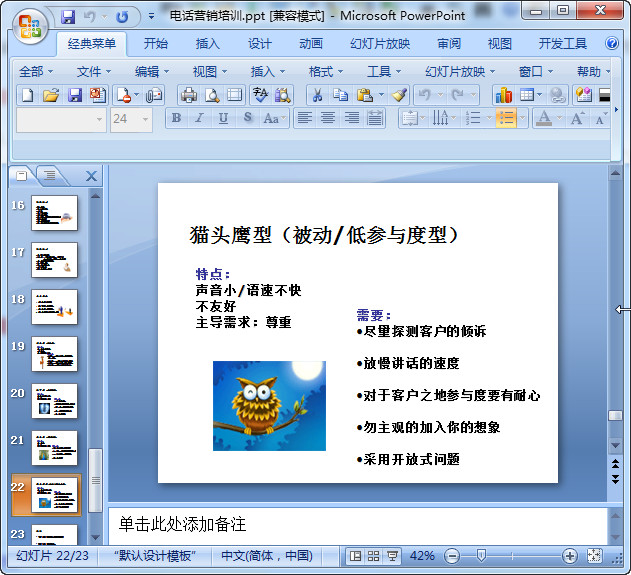
Task: Click the Help question mark icon
Action: click(612, 43)
